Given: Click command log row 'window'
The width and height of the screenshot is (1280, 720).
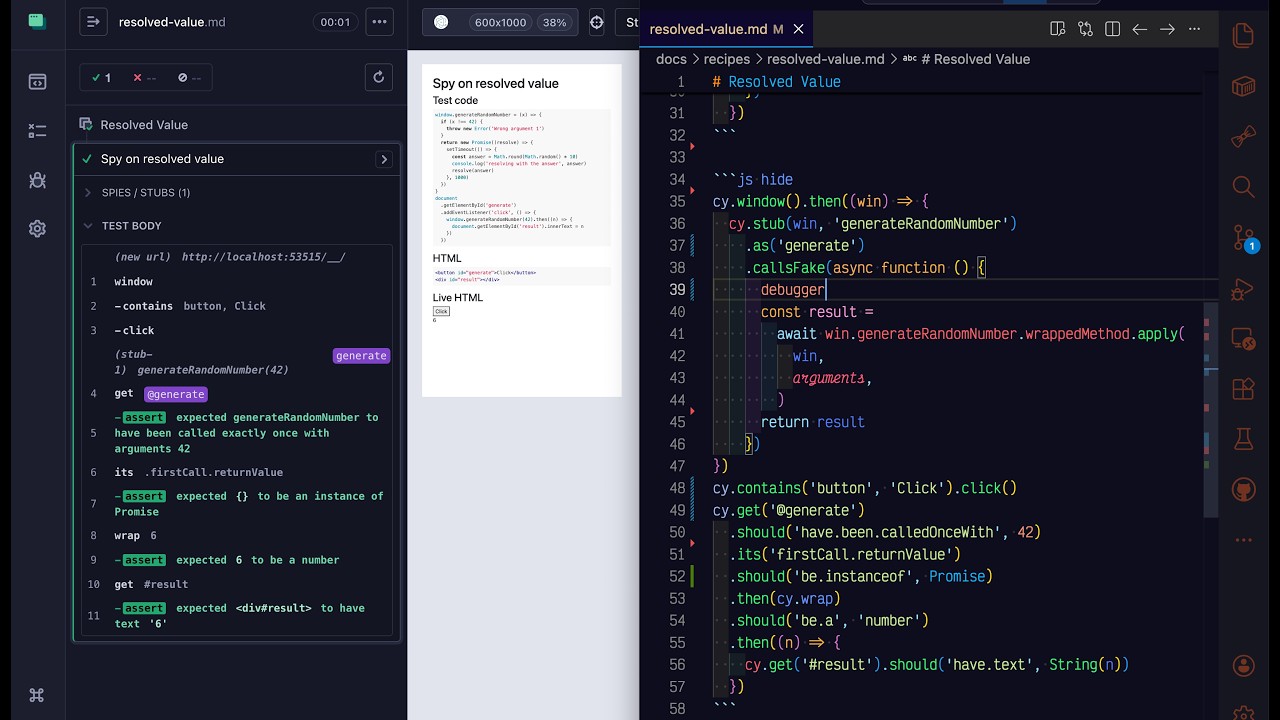Looking at the screenshot, I should point(237,282).
